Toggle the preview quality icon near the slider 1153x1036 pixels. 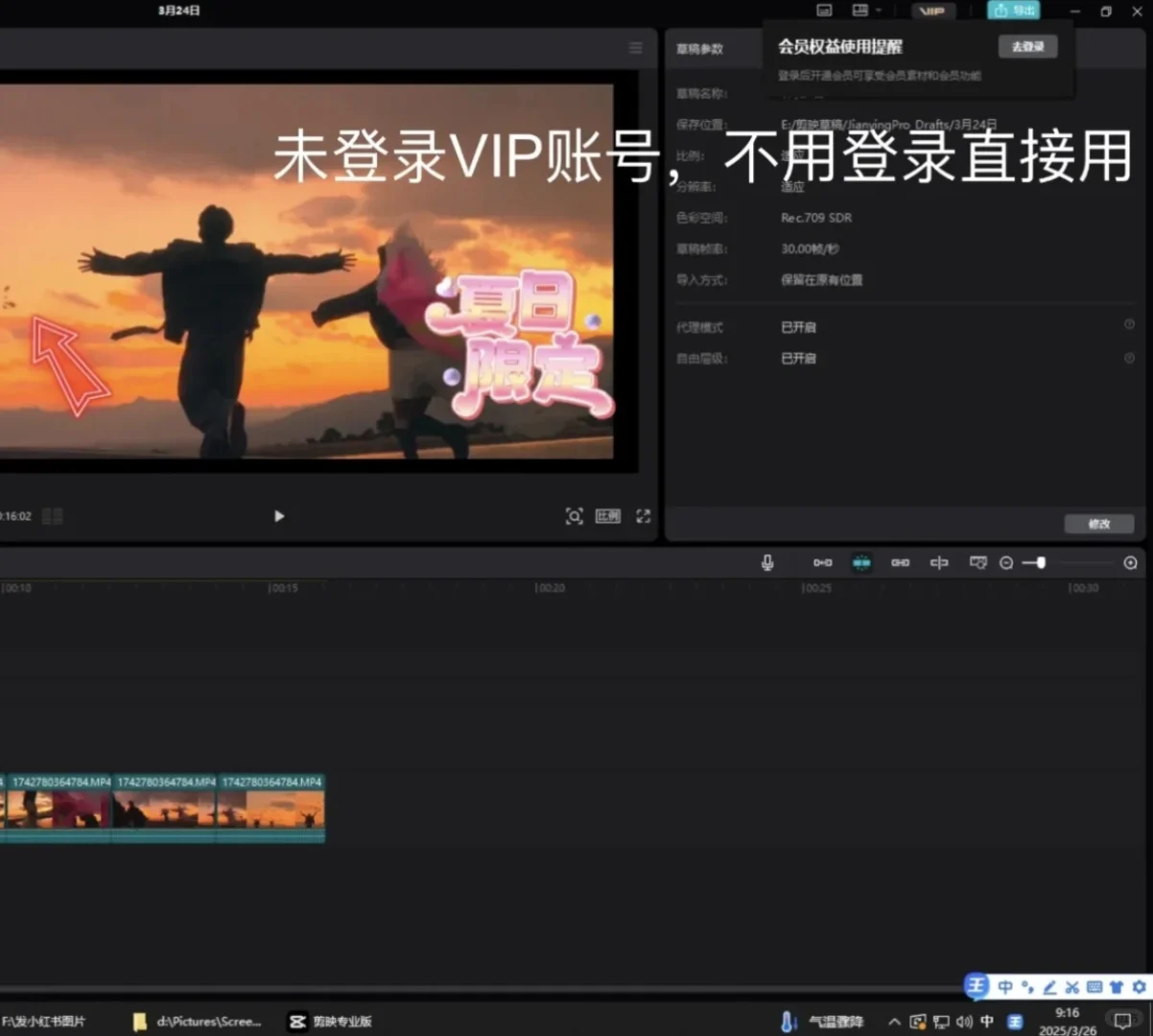pos(977,562)
